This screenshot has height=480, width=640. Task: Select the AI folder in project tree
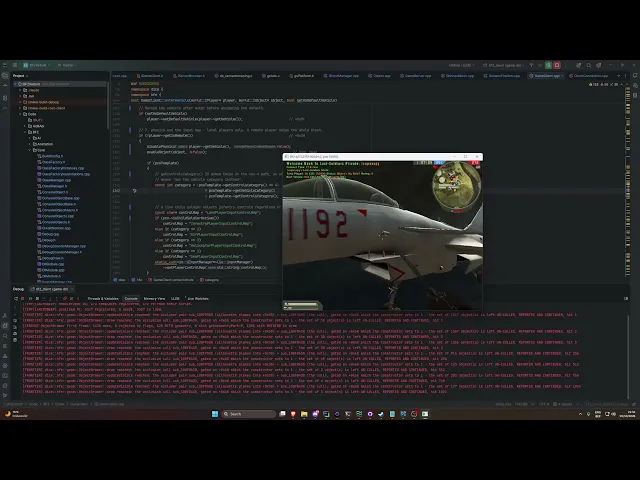[37, 138]
